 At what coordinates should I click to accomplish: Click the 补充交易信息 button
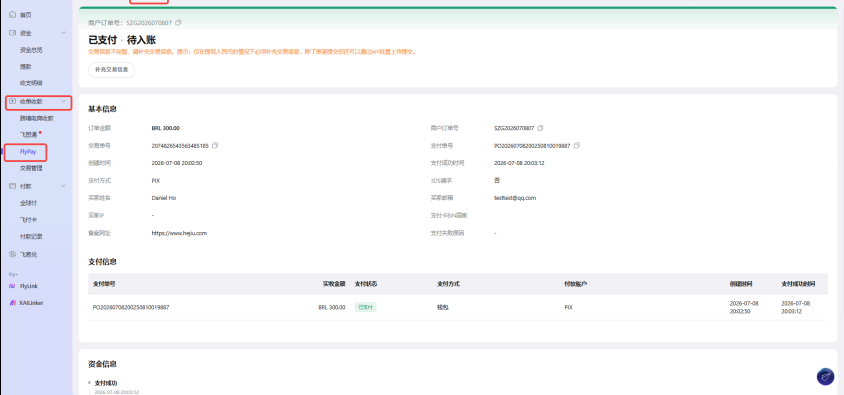click(111, 70)
